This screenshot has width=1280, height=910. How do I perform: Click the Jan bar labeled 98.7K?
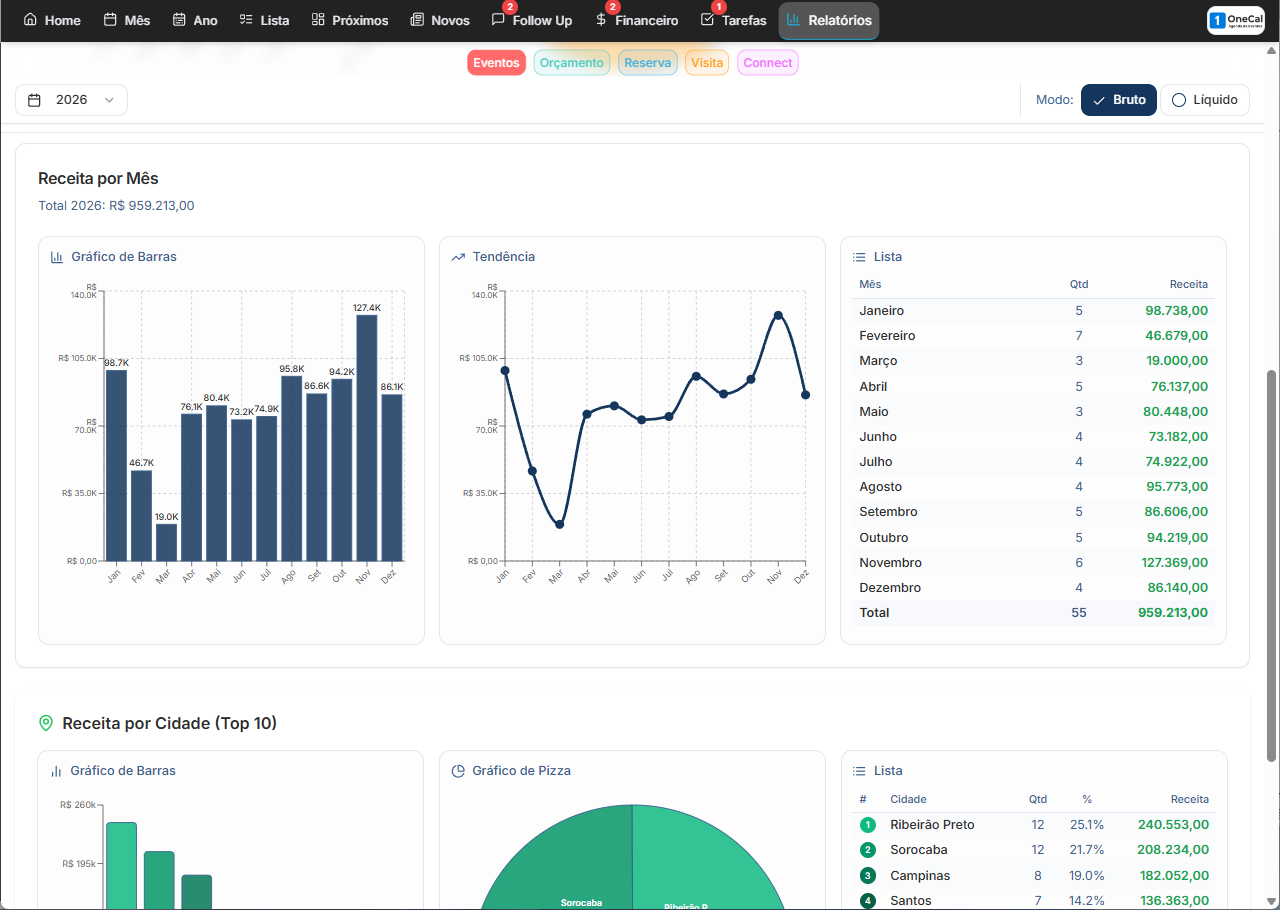pos(116,465)
